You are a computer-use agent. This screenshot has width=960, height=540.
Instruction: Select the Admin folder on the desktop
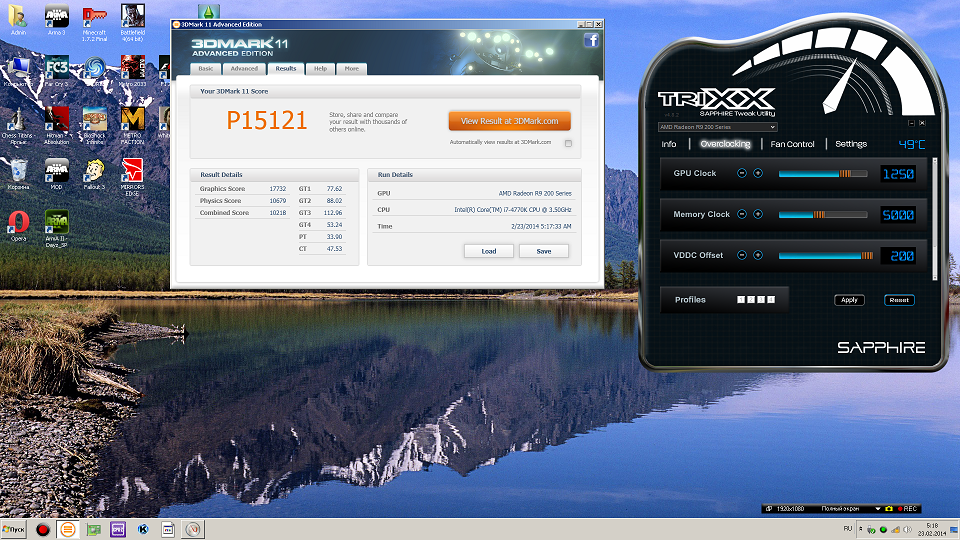(18, 20)
